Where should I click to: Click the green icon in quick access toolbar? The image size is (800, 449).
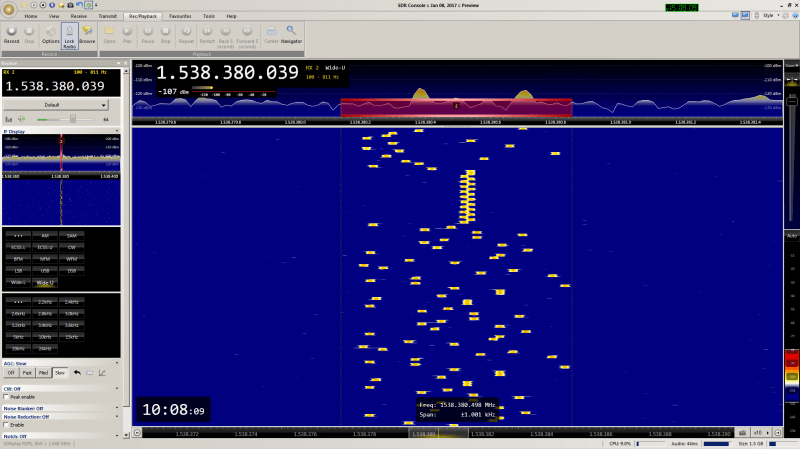pyautogui.click(x=88, y=5)
